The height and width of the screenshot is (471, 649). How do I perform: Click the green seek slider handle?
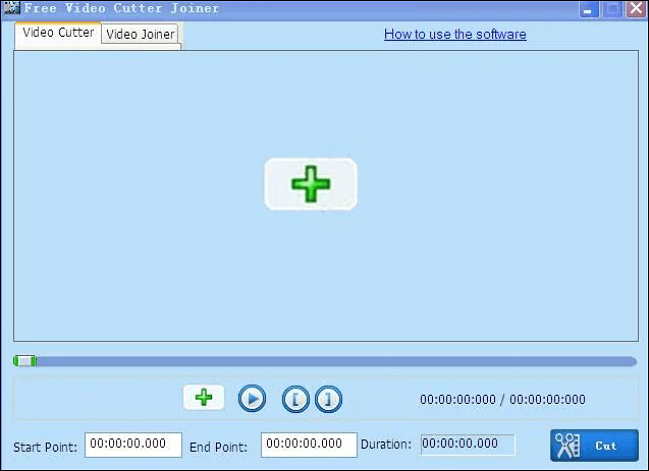pyautogui.click(x=25, y=361)
